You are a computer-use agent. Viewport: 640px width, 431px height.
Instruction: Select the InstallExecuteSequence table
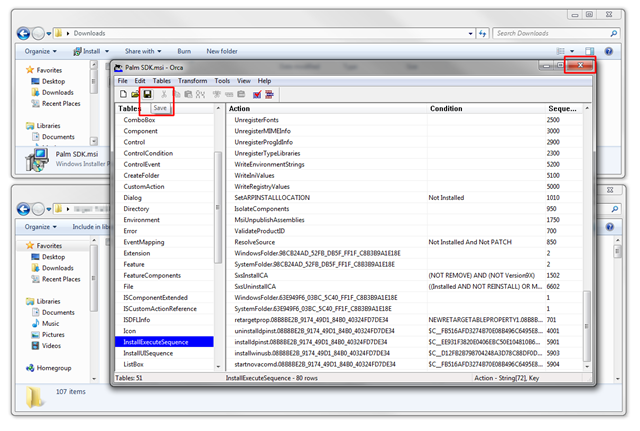[x=164, y=342]
